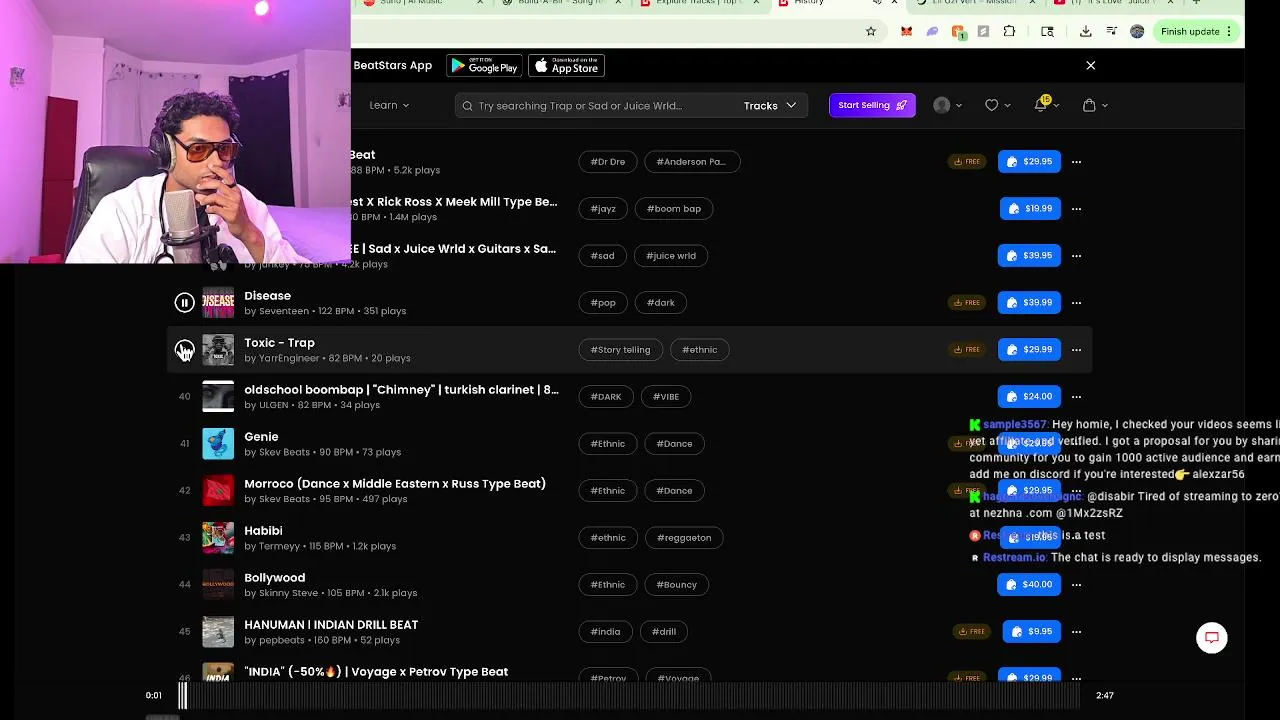
Task: Open Genie cover art thumbnail
Action: pos(218,443)
